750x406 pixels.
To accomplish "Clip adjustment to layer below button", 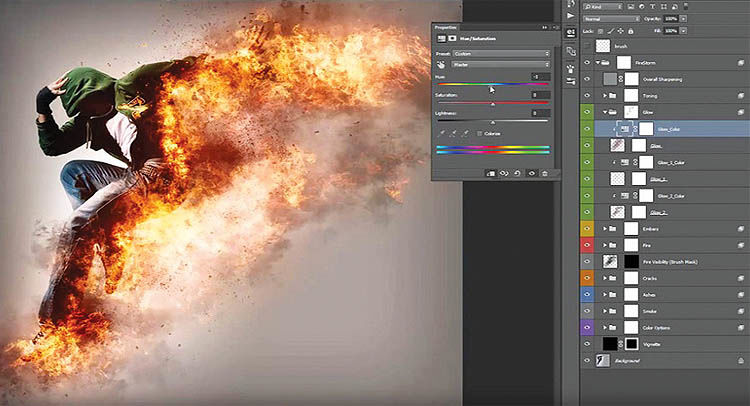I will coord(490,174).
